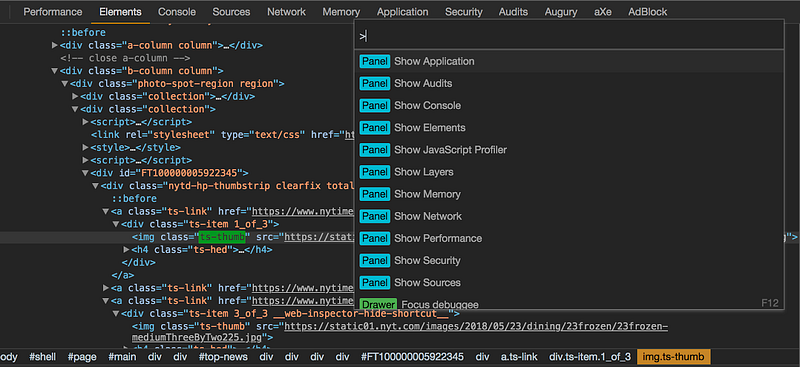This screenshot has width=800, height=367.
Task: Click the a.ts-link breadcrumb
Action: tap(518, 356)
